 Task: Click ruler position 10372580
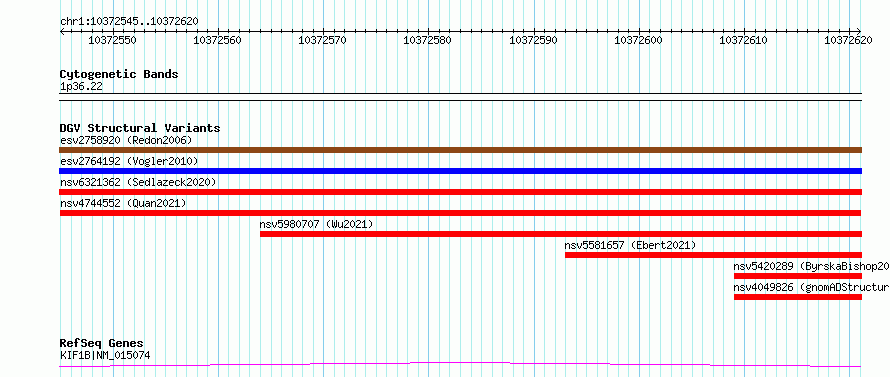click(x=427, y=40)
